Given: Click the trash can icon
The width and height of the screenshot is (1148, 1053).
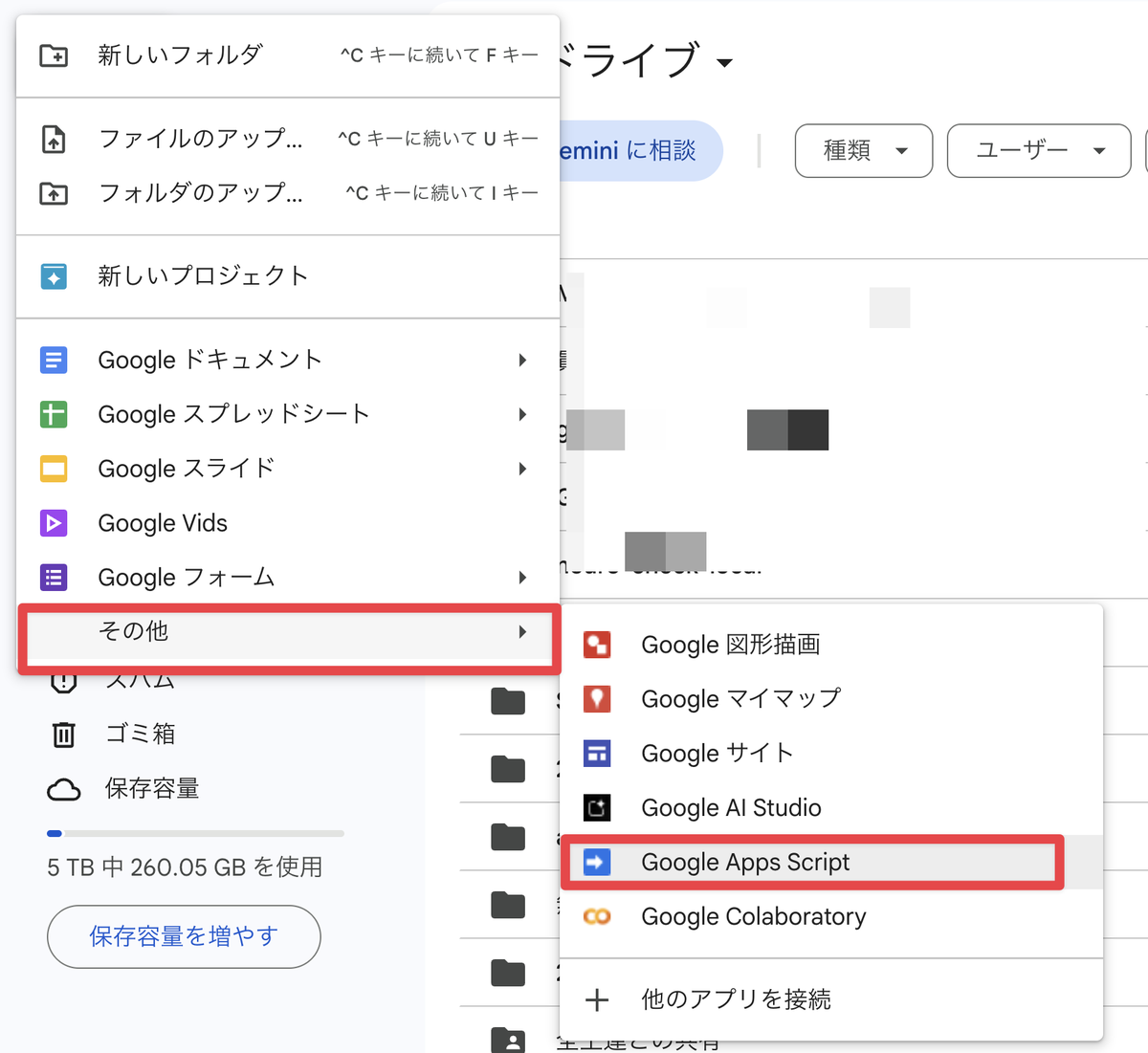Looking at the screenshot, I should tap(63, 735).
